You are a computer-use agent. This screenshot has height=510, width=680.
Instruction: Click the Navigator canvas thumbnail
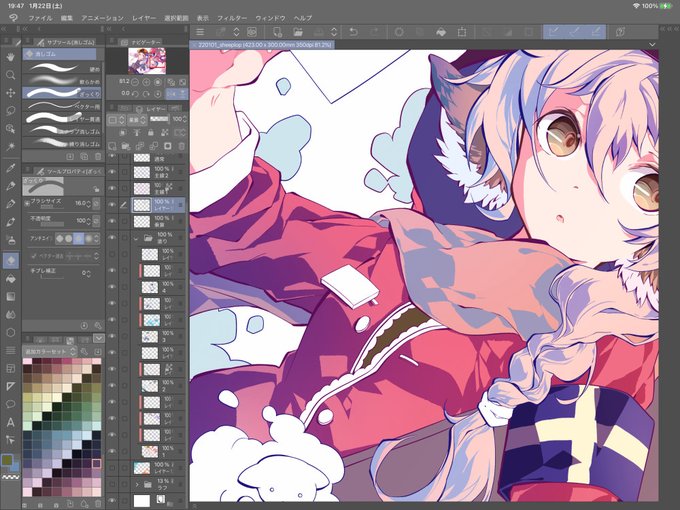147,60
